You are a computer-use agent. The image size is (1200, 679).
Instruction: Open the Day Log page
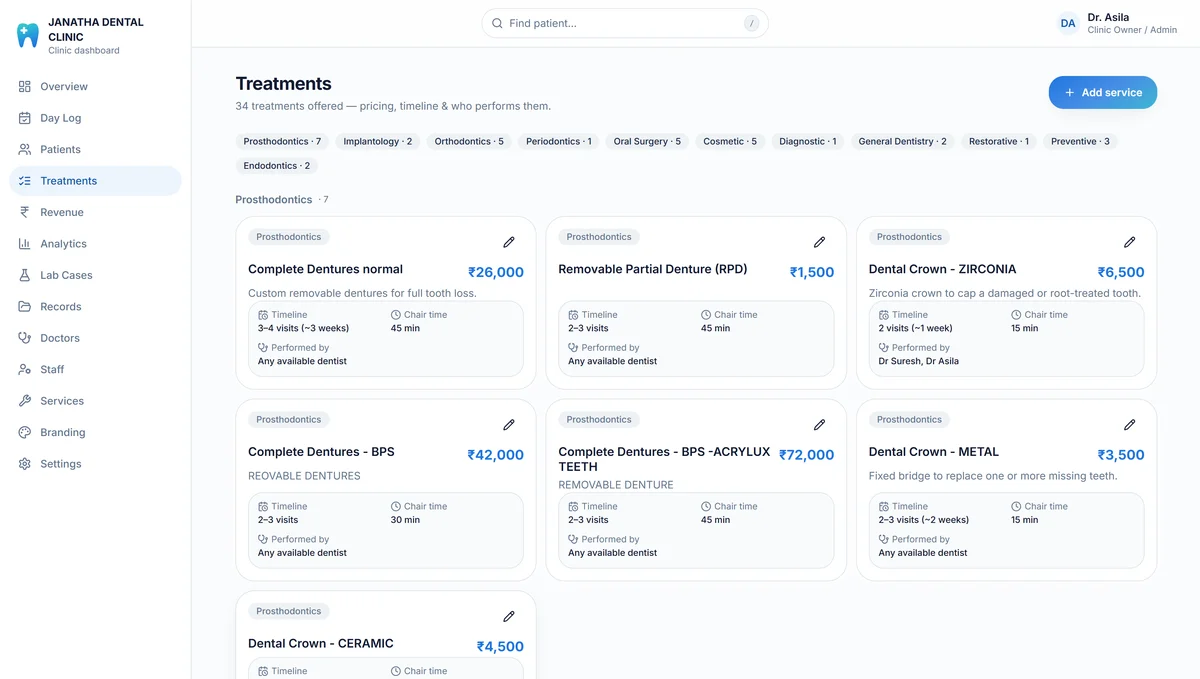click(x=95, y=118)
